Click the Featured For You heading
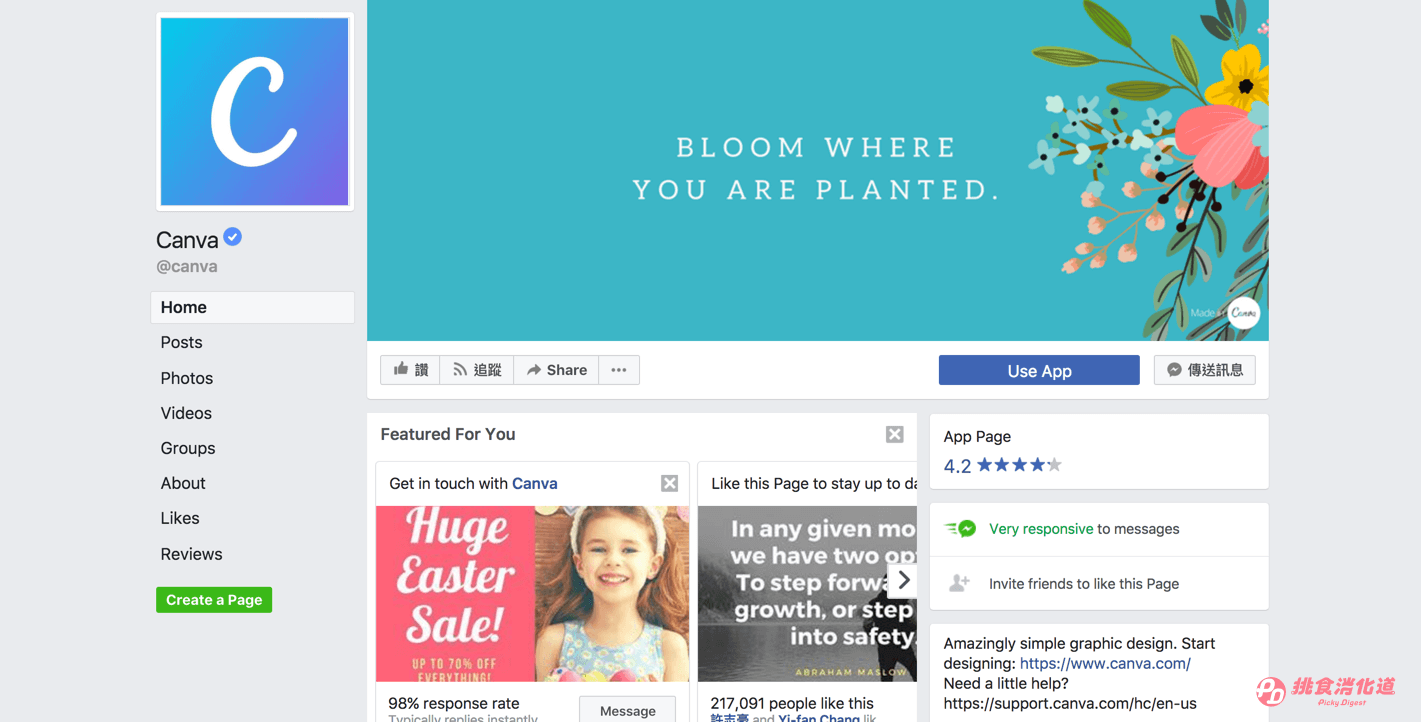Image resolution: width=1421 pixels, height=722 pixels. [448, 434]
